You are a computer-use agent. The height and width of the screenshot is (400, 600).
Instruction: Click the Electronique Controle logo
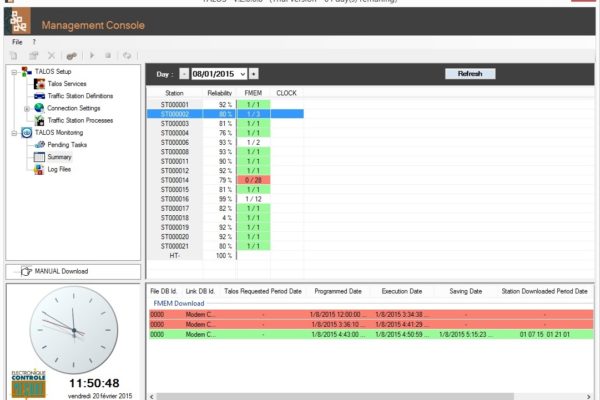coord(28,384)
